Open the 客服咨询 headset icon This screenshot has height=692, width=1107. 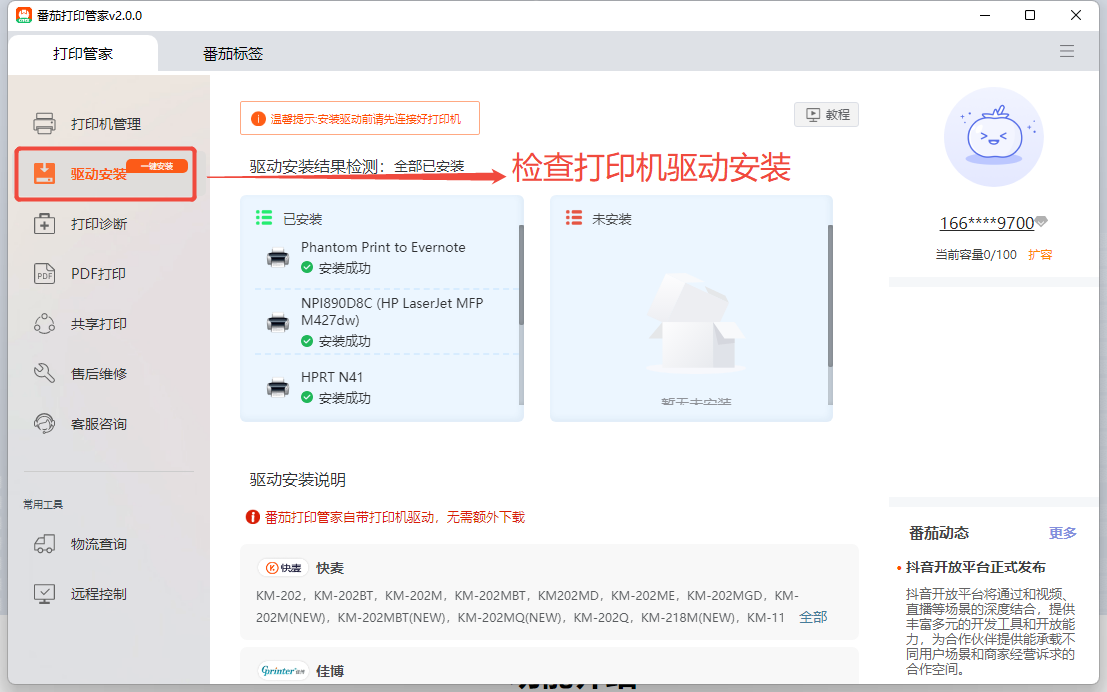click(x=44, y=424)
